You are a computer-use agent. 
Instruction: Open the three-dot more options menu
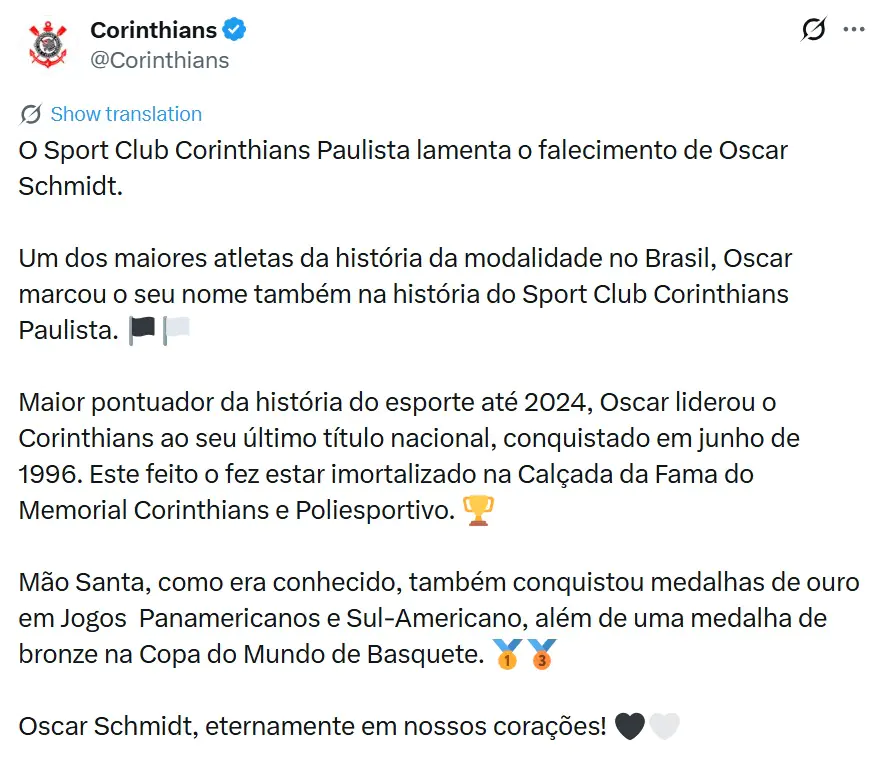854,30
